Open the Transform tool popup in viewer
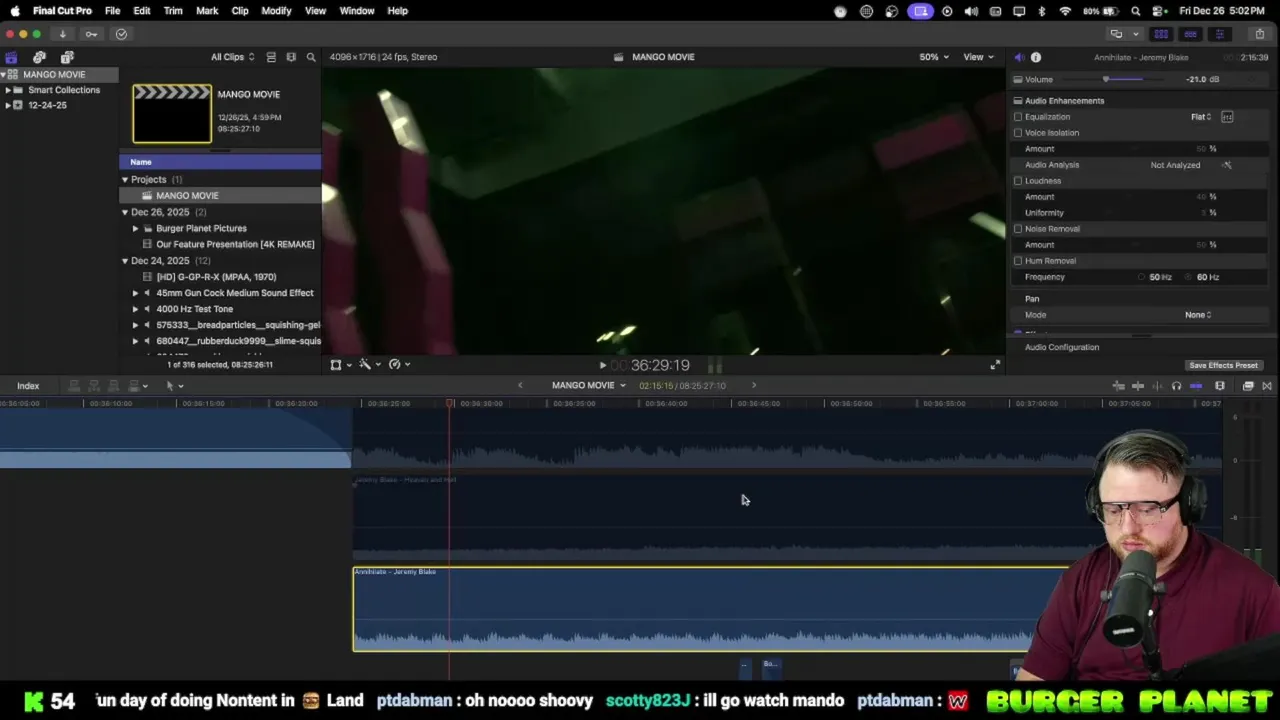1280x720 pixels. [x=340, y=365]
